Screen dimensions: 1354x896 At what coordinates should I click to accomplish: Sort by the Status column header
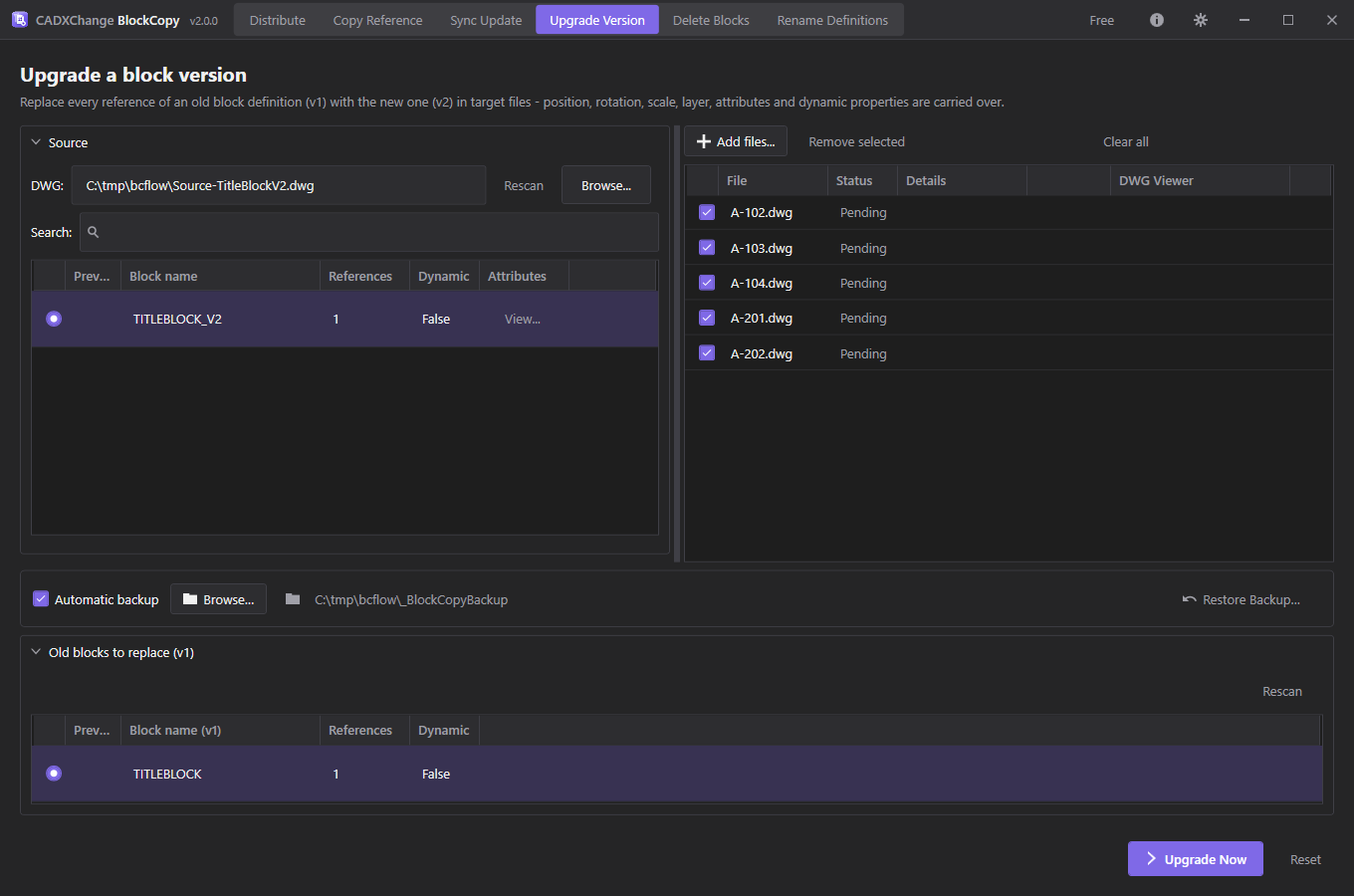(x=862, y=180)
